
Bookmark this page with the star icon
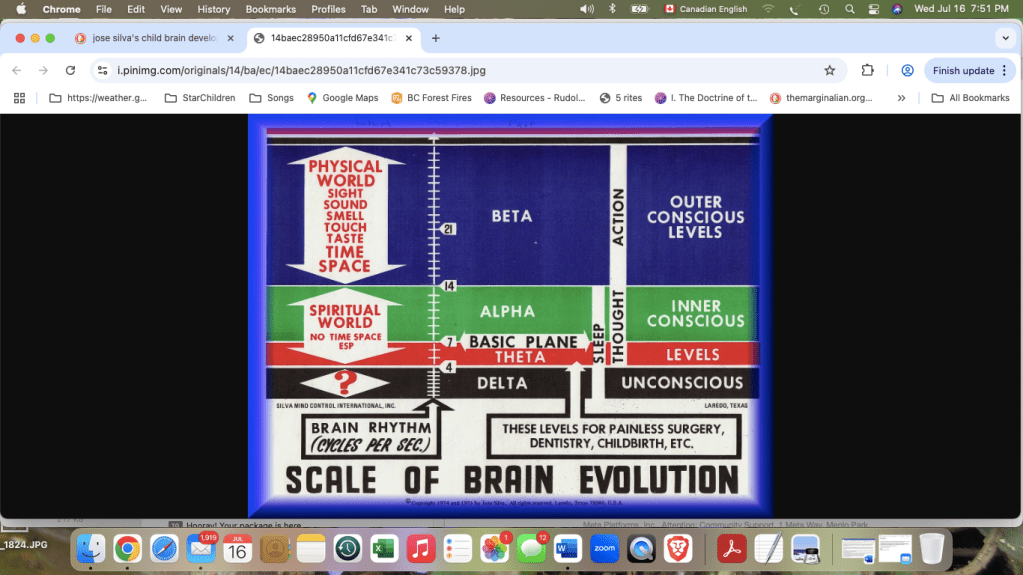point(829,71)
